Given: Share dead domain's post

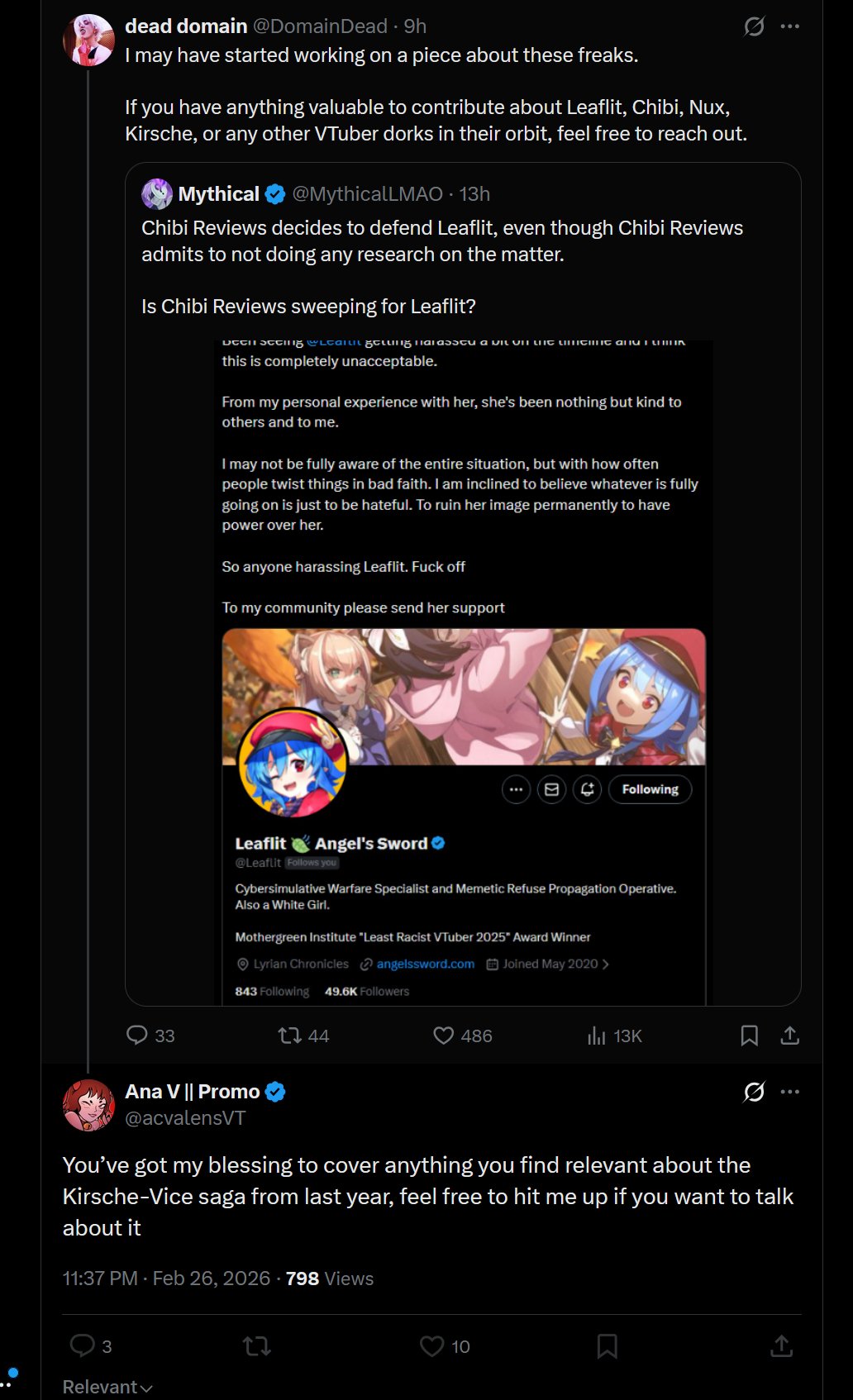Looking at the screenshot, I should point(790,1036).
